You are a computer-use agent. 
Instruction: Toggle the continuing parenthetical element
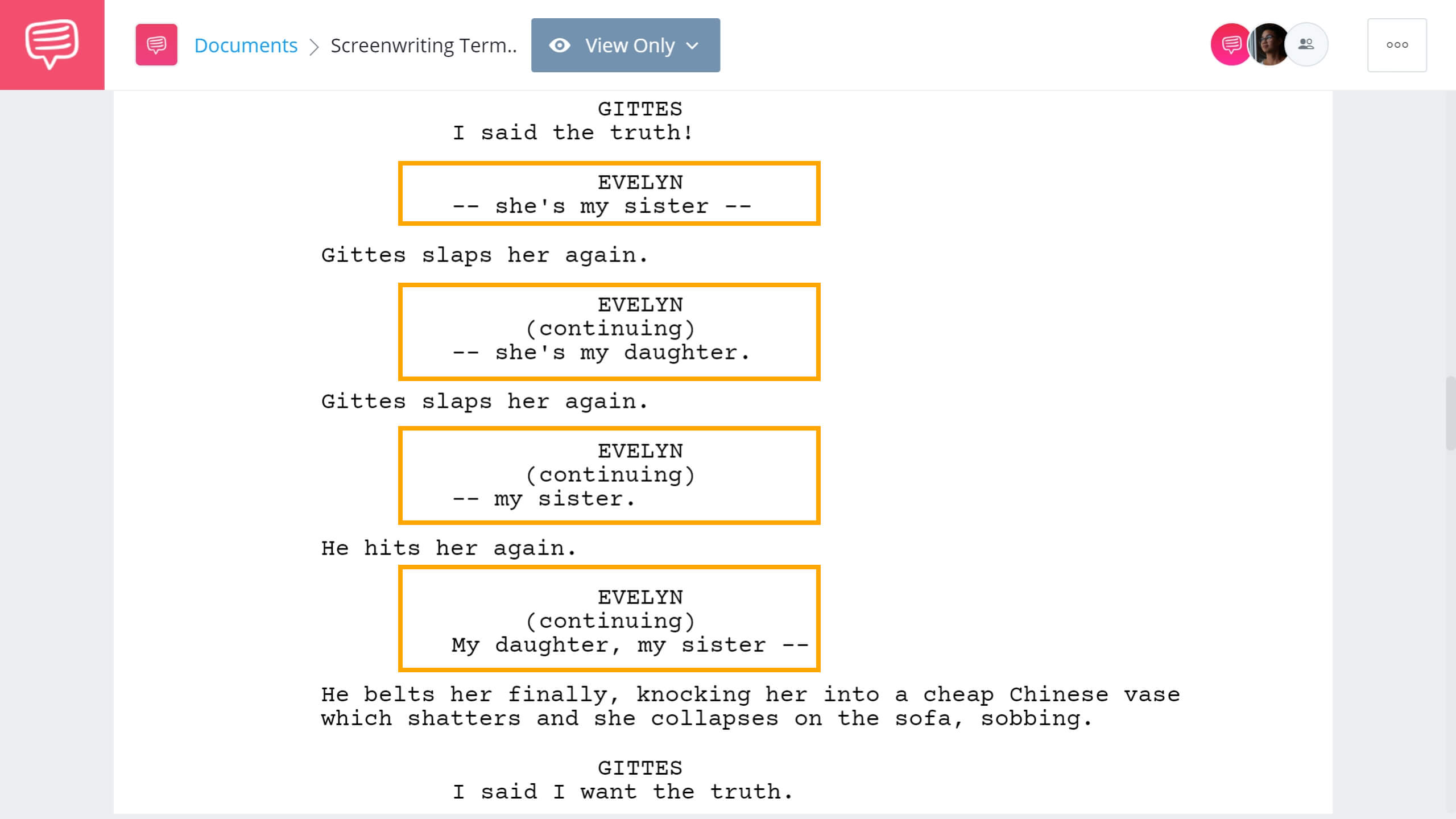610,329
